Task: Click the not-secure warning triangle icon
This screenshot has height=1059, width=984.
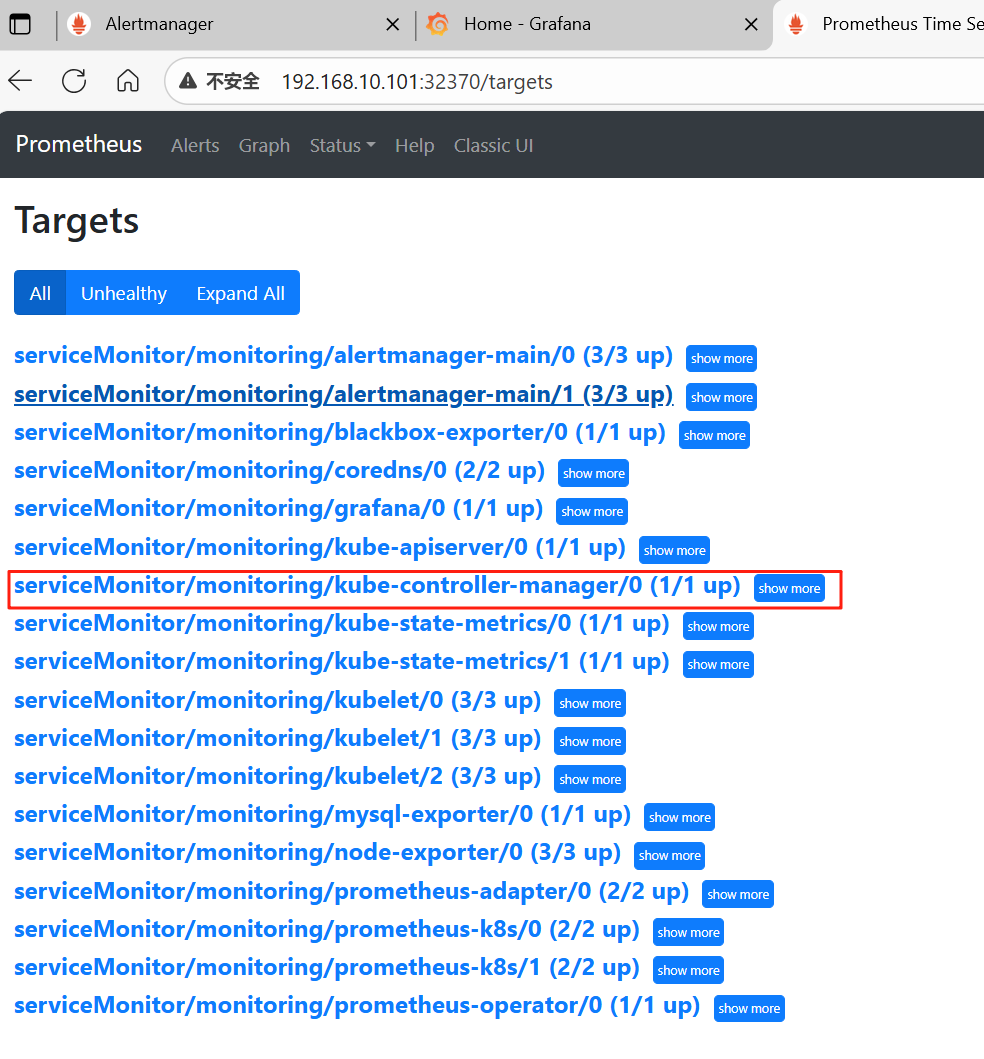Action: pos(188,81)
